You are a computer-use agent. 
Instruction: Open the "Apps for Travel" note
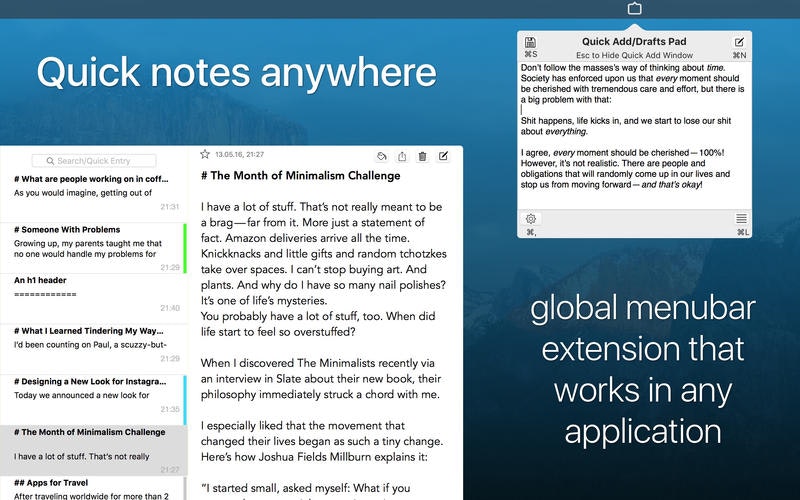coord(93,488)
